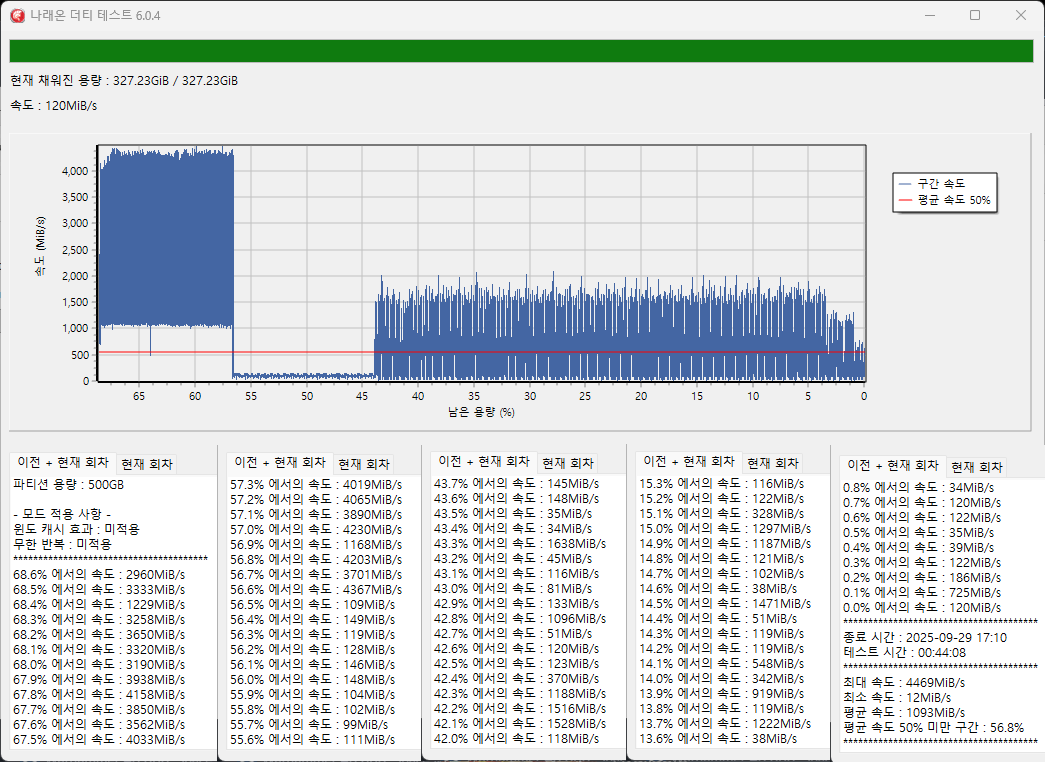
Task: Select 이전 + 현재 회차 tab above 57.3% log
Action: coord(279,463)
